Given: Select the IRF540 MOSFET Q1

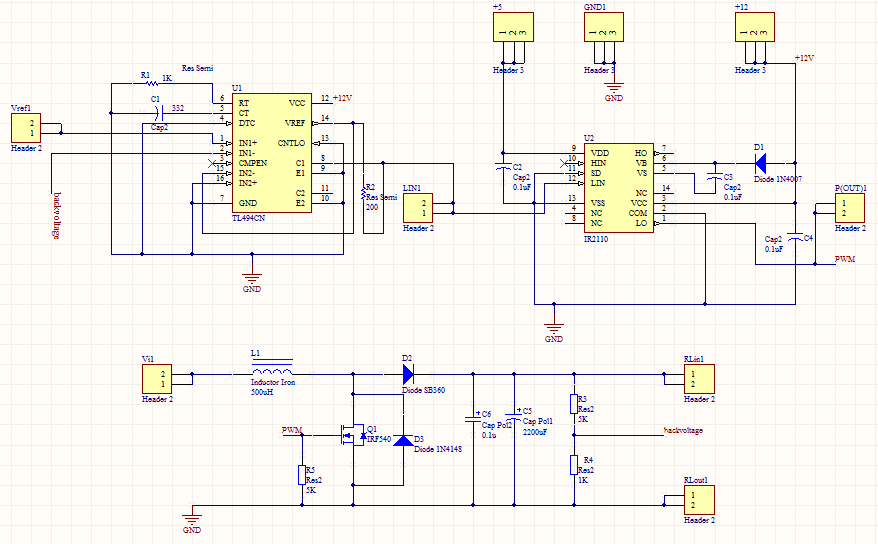Looking at the screenshot, I should coord(353,434).
